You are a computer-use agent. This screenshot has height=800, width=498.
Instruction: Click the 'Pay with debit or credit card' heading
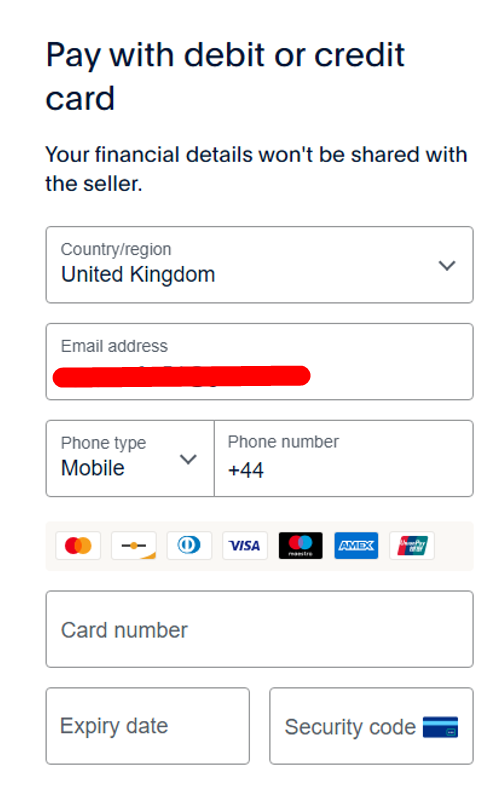(x=225, y=76)
